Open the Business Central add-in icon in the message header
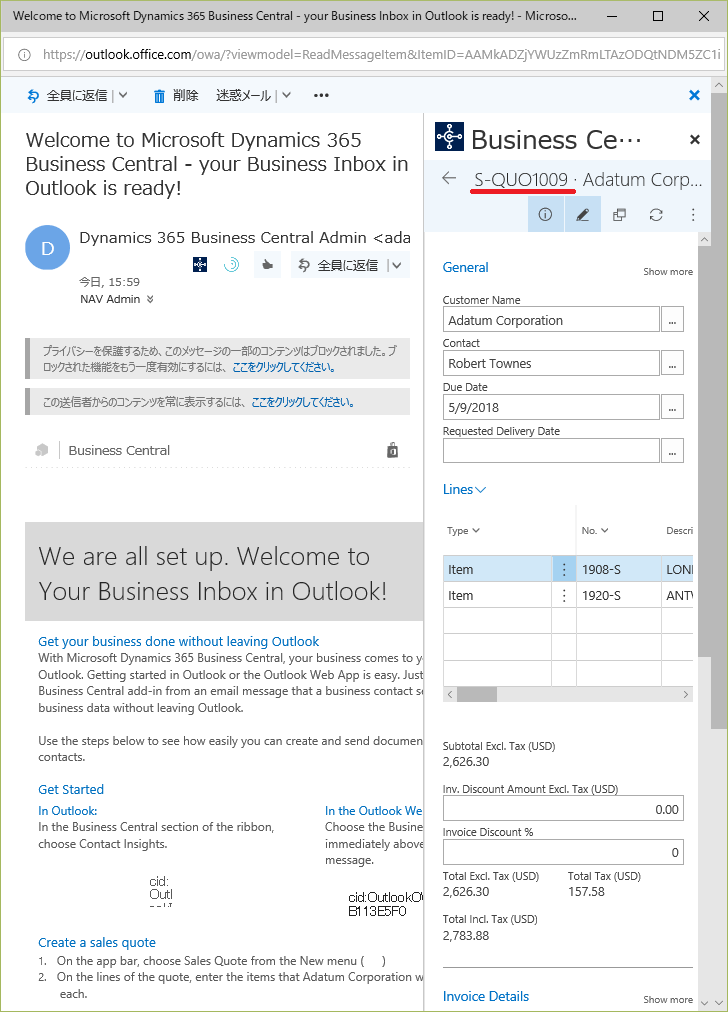 (x=200, y=265)
